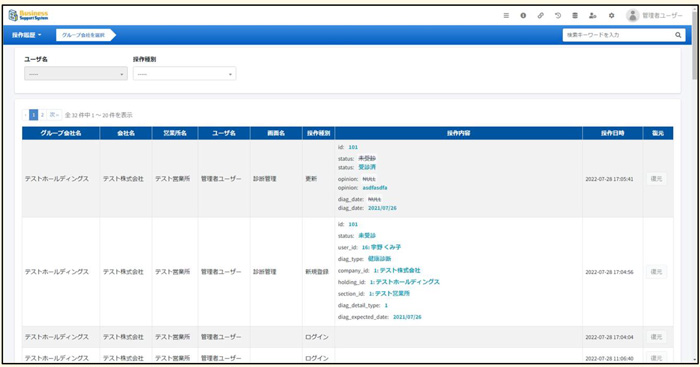
Task: Expand the 操作履歴 menu
Action: pos(27,35)
